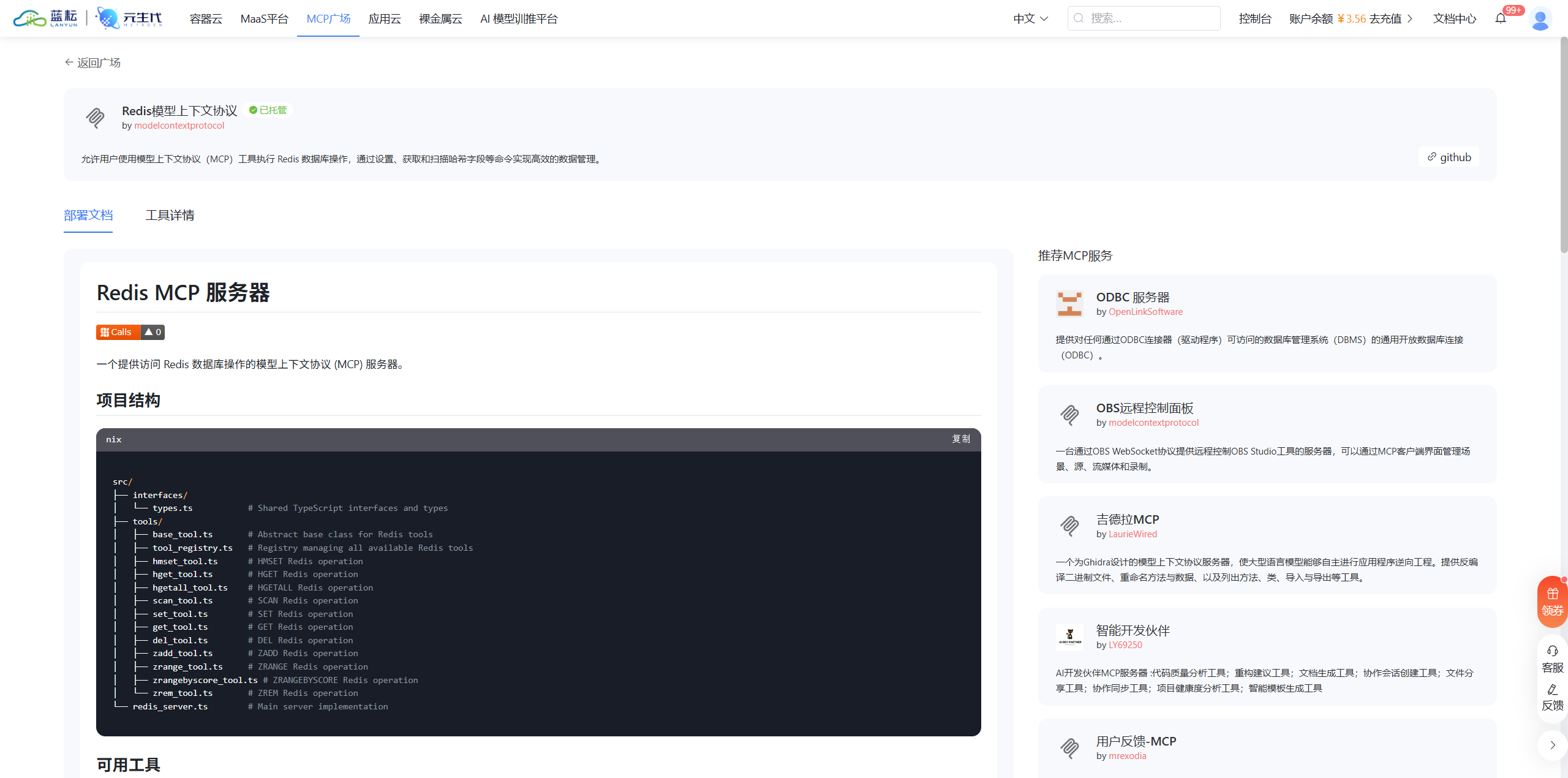
Task: Expand the 中文 language dropdown
Action: point(1031,18)
